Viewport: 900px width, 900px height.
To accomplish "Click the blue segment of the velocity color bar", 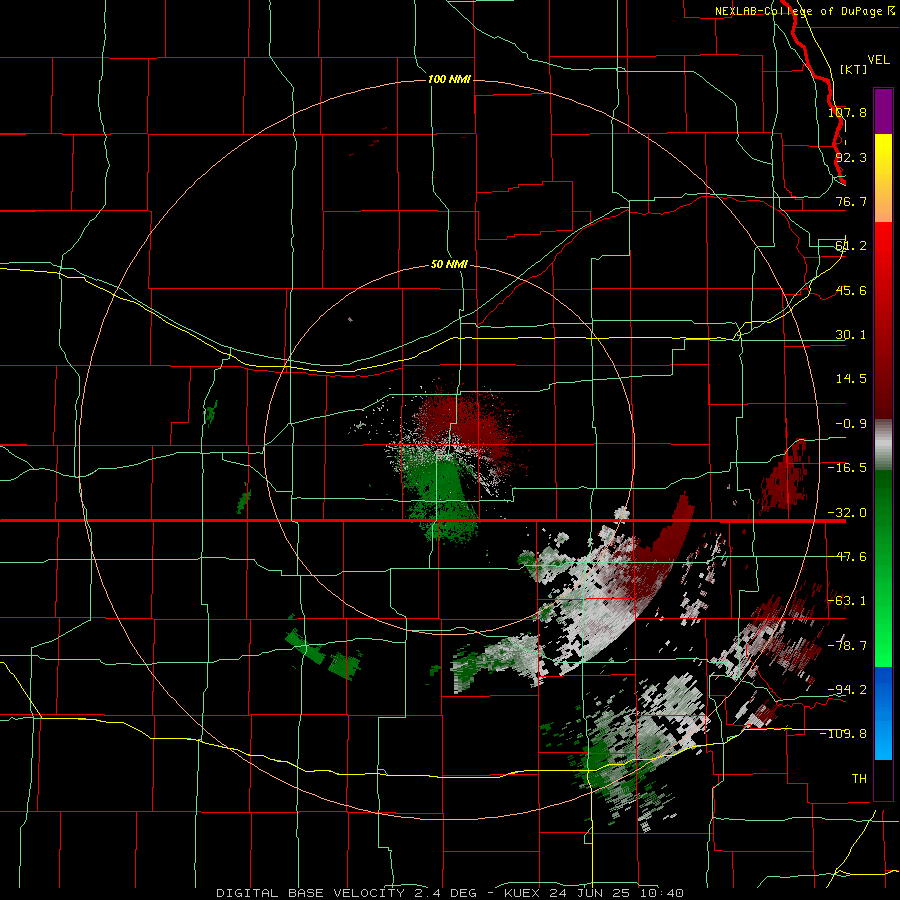I will pyautogui.click(x=883, y=713).
